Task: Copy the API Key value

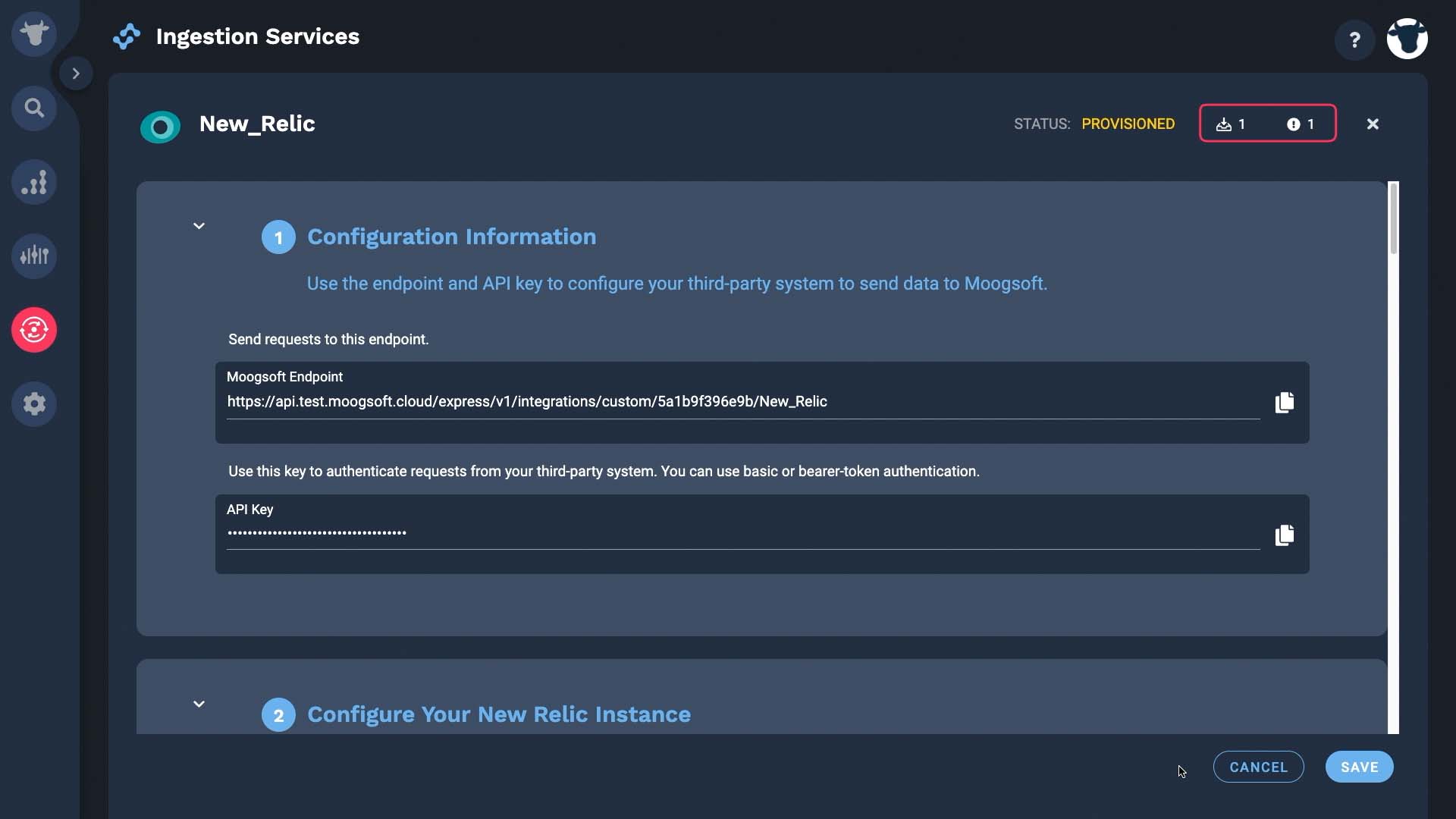Action: click(x=1285, y=535)
